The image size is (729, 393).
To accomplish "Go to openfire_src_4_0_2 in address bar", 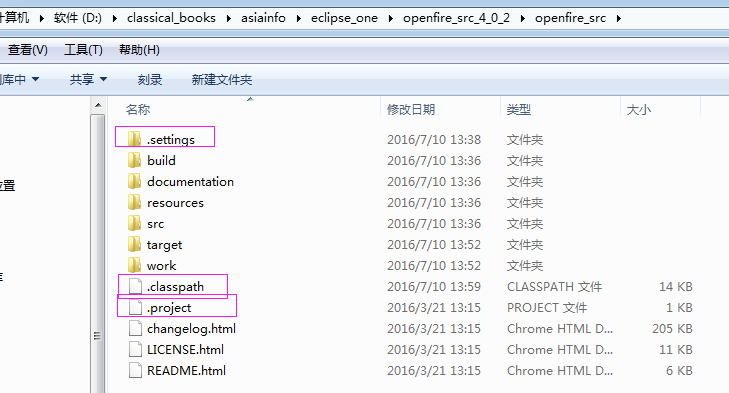I will click(457, 18).
